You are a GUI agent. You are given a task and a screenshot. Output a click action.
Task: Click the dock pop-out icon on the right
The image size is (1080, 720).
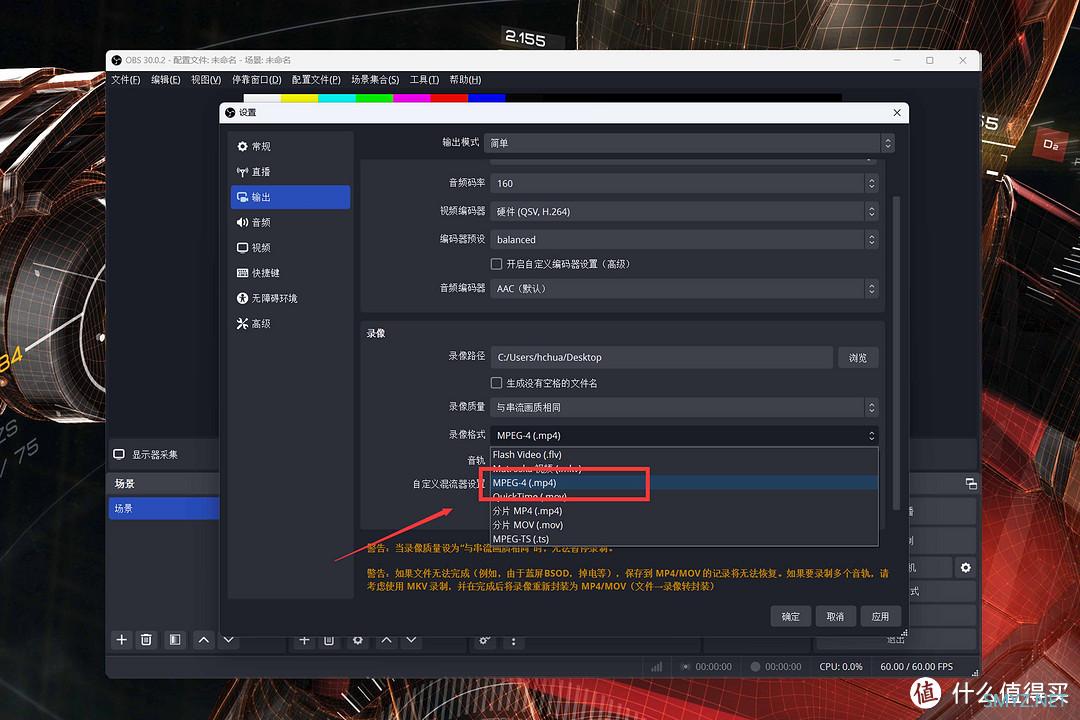[971, 484]
